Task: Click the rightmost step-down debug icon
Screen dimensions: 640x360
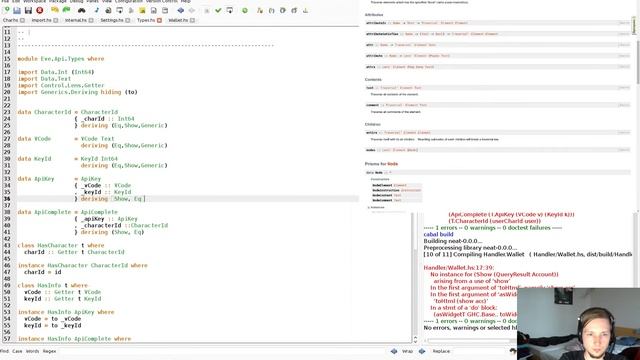Action: coord(305,10)
